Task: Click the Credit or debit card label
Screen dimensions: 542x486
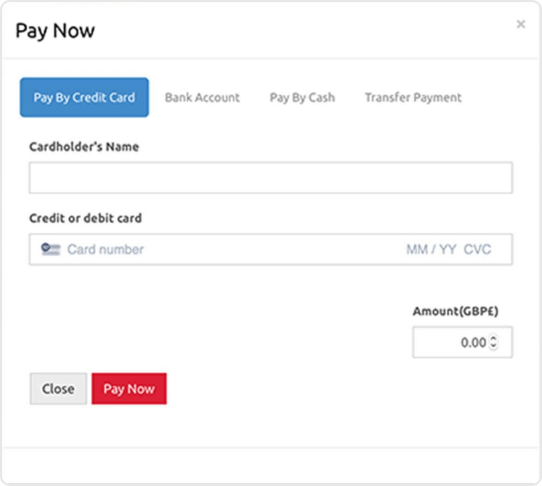Action: click(85, 218)
